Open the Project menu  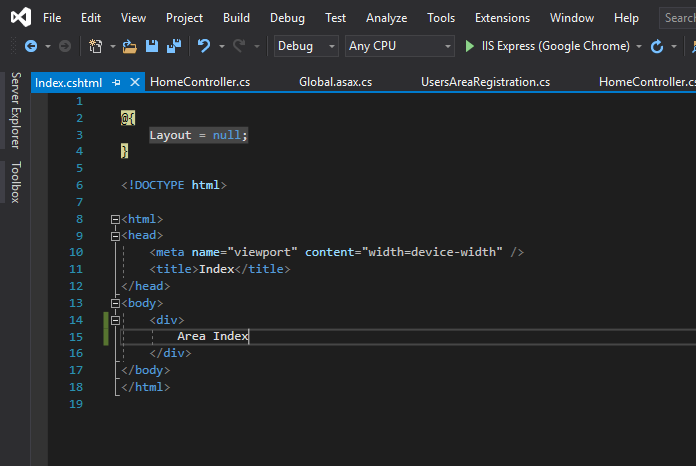coord(184,18)
